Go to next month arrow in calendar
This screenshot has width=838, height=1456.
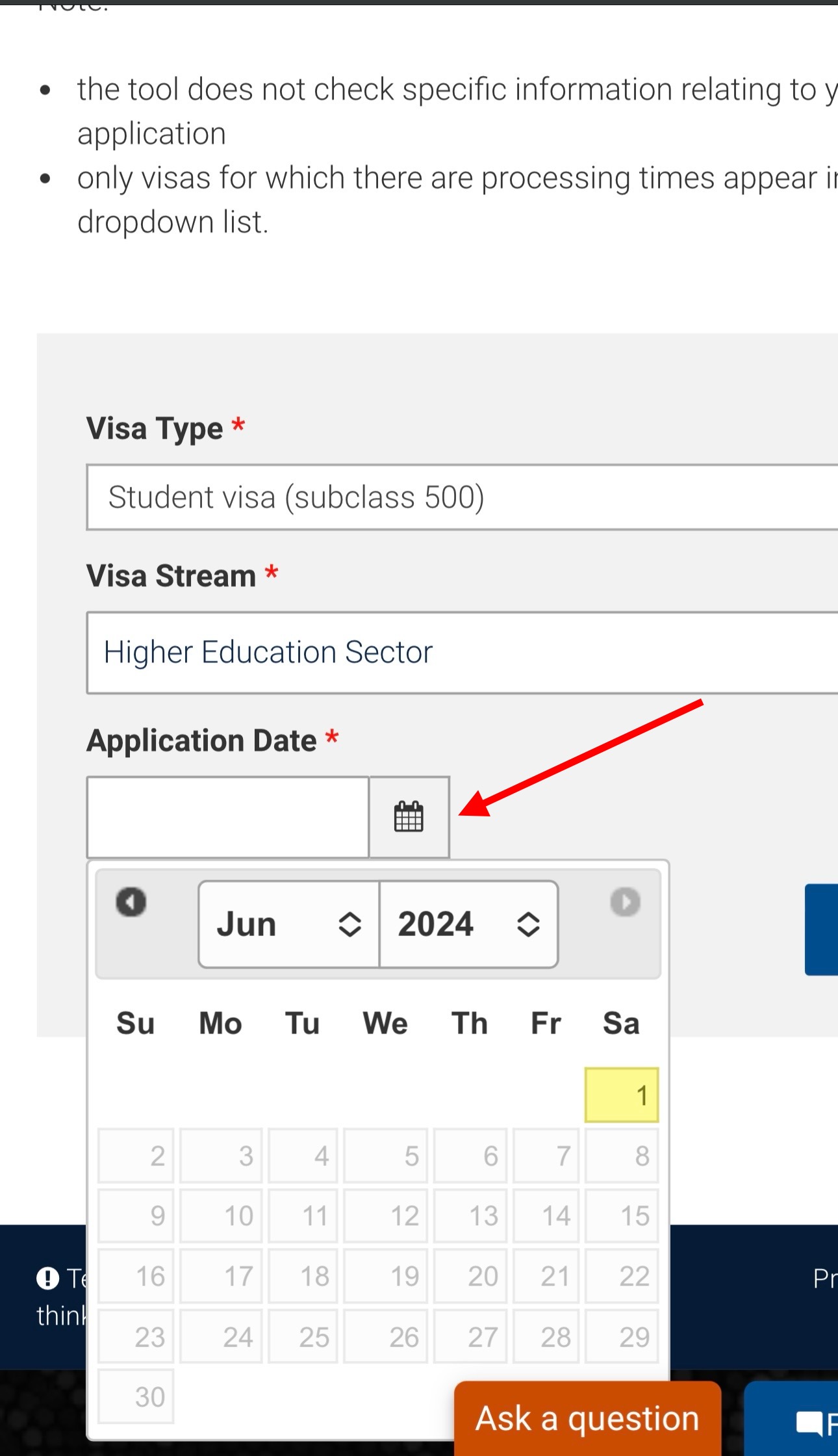coord(625,902)
